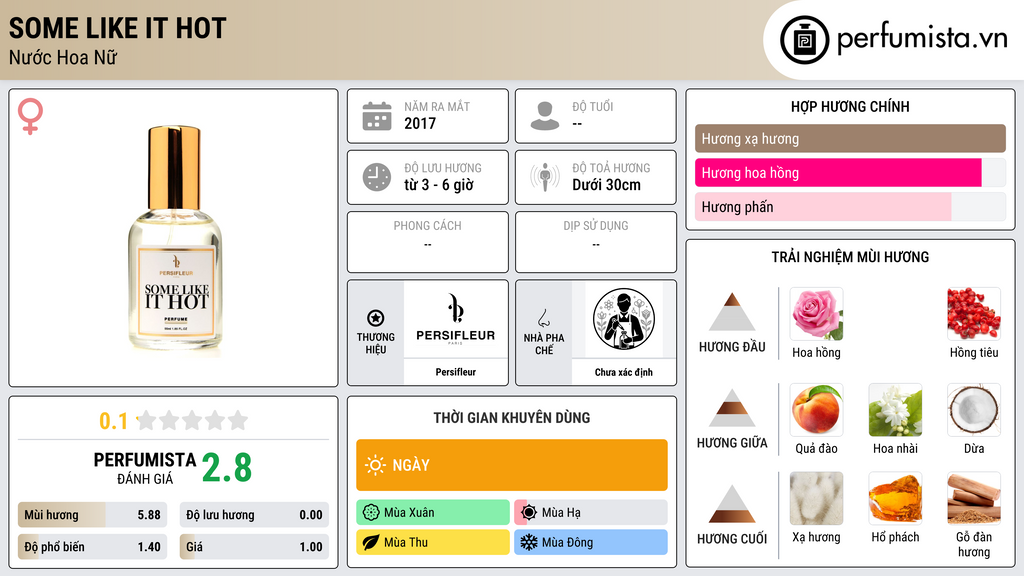Click the perfumista.vn bottle logo icon

[804, 40]
